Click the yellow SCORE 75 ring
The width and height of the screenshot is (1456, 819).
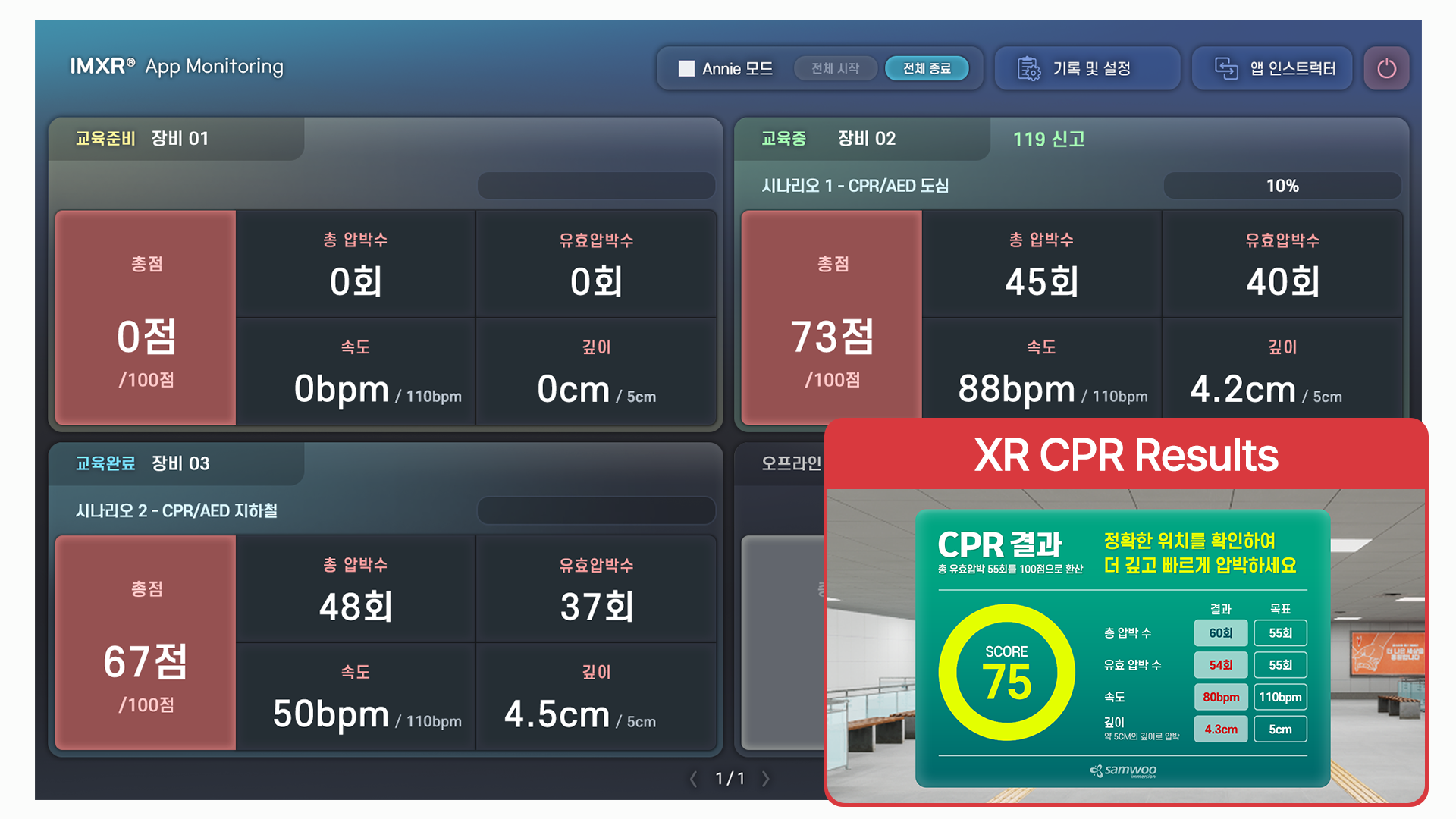point(1006,672)
